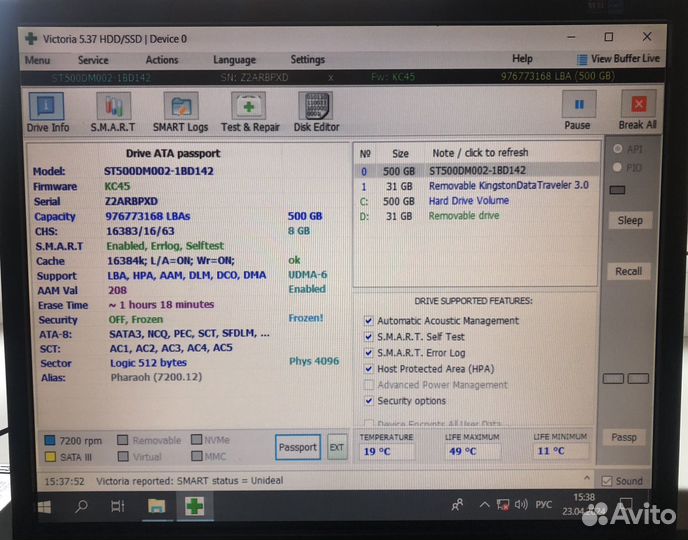Open Test & Repair section
The image size is (688, 540).
250,112
